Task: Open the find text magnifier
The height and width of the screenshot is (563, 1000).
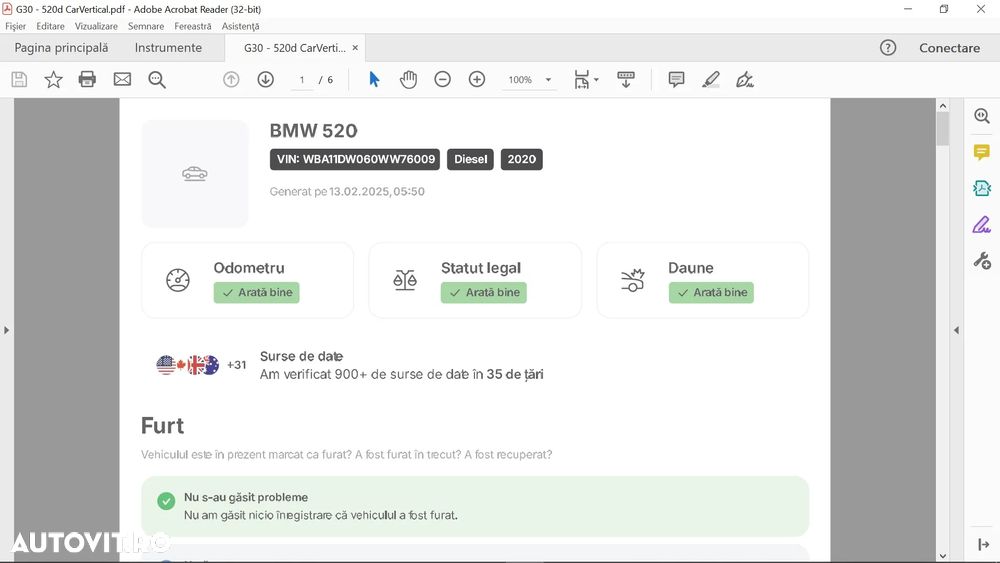Action: point(157,80)
